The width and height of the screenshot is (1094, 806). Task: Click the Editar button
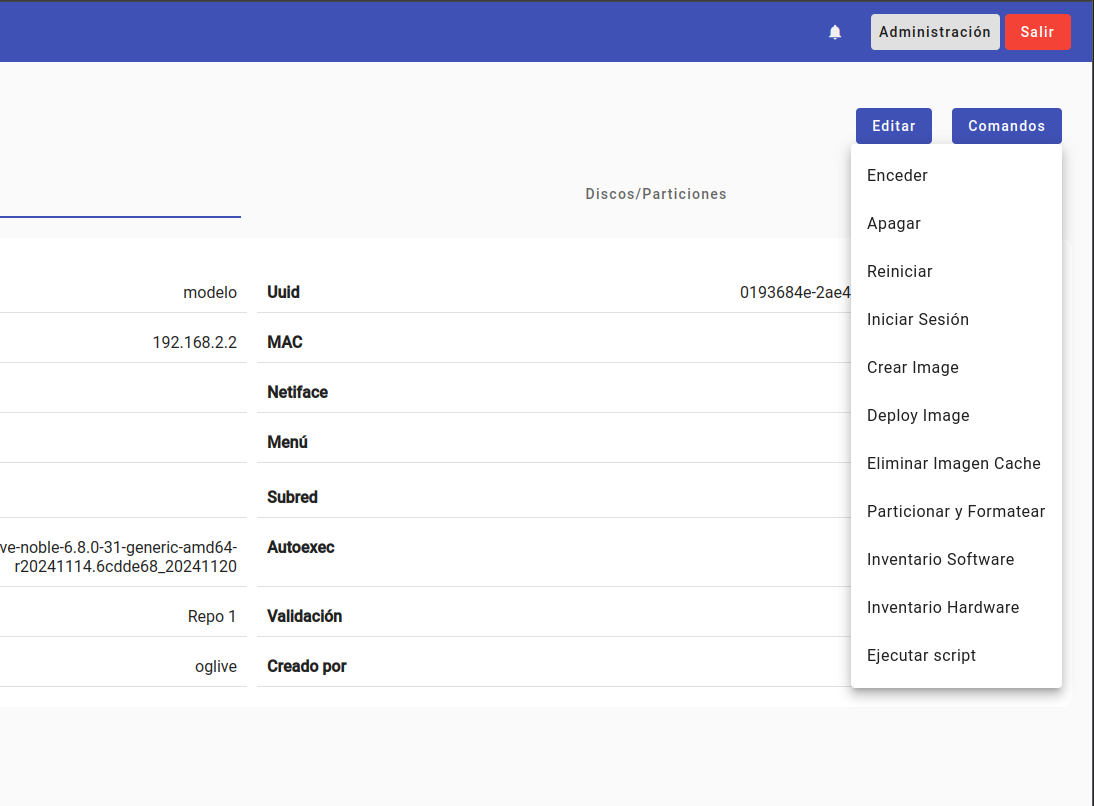click(x=893, y=126)
